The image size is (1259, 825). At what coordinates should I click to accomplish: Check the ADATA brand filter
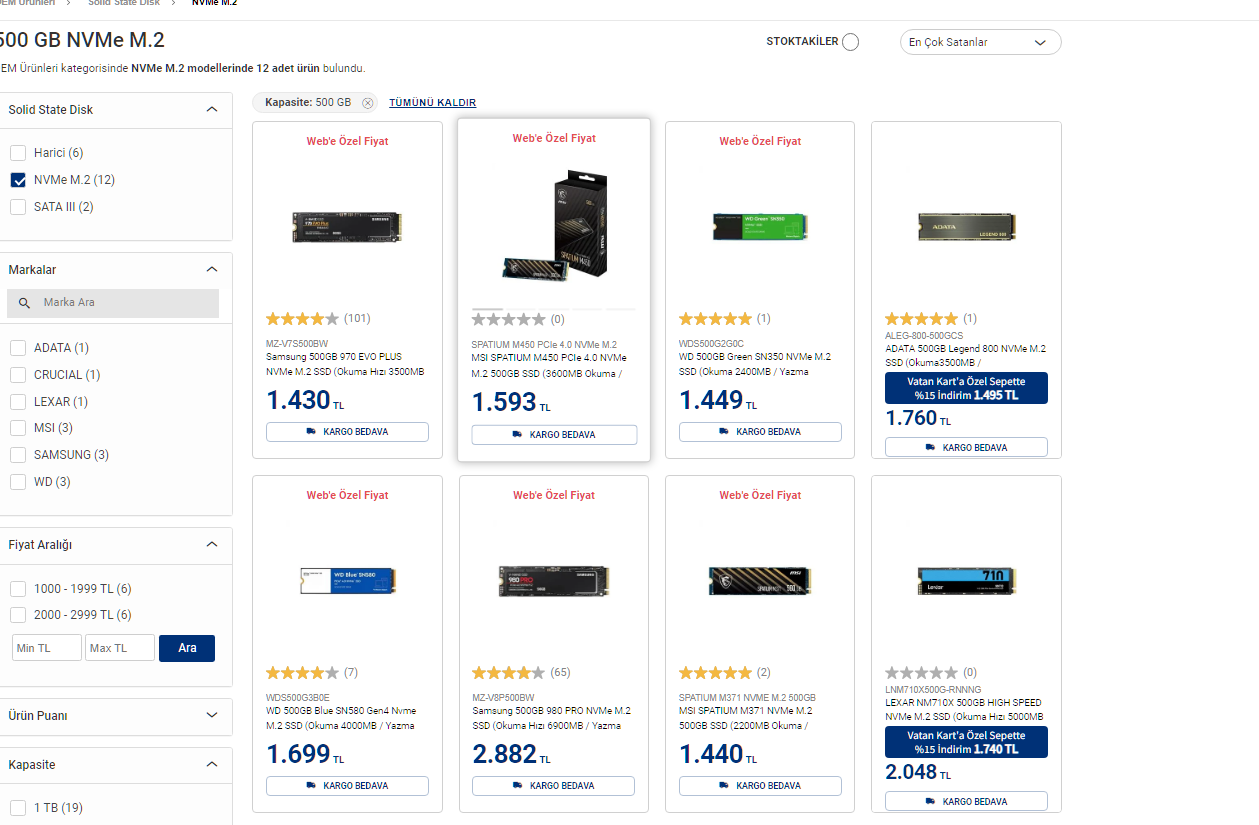18,348
